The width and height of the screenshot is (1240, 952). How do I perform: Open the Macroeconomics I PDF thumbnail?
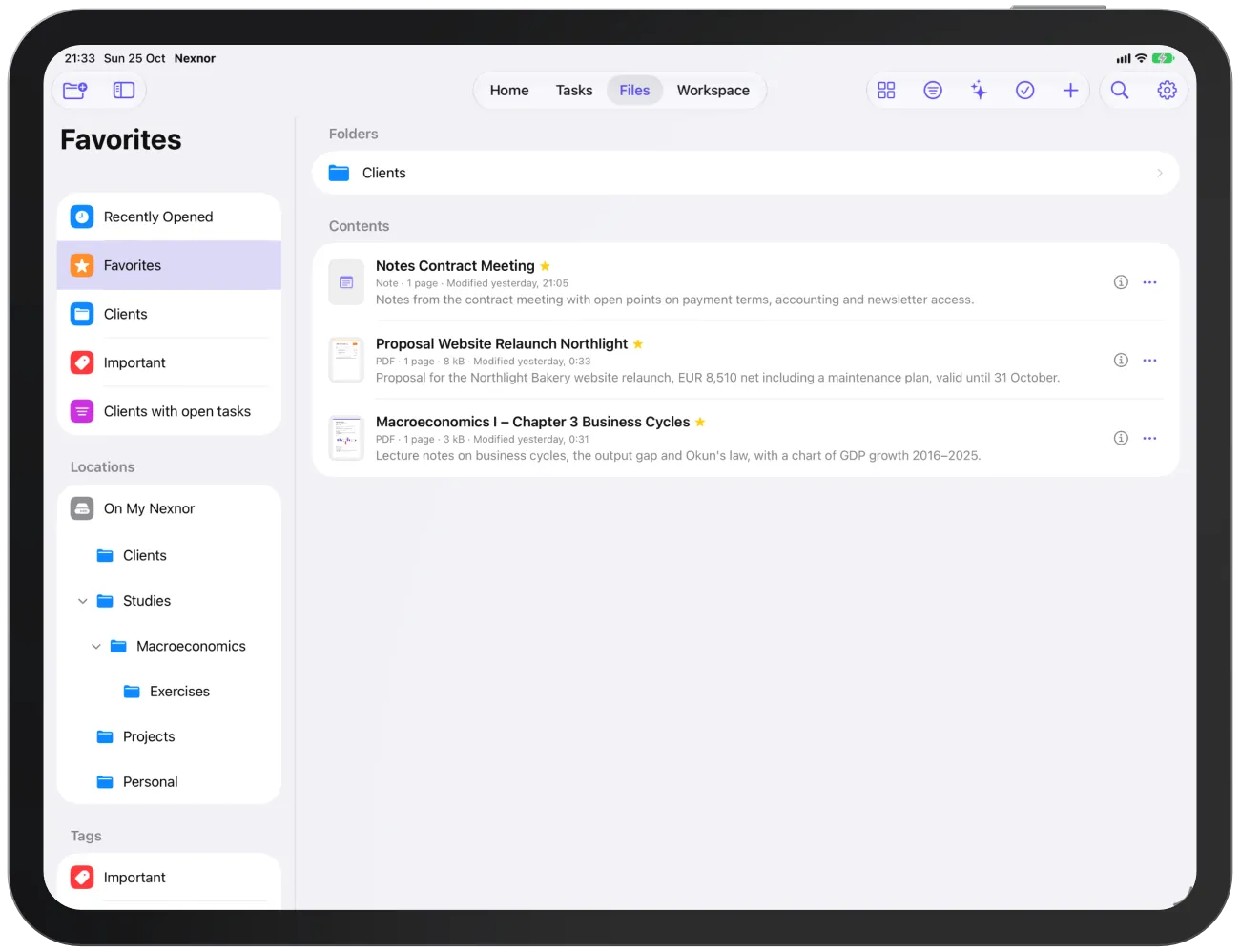pyautogui.click(x=346, y=439)
